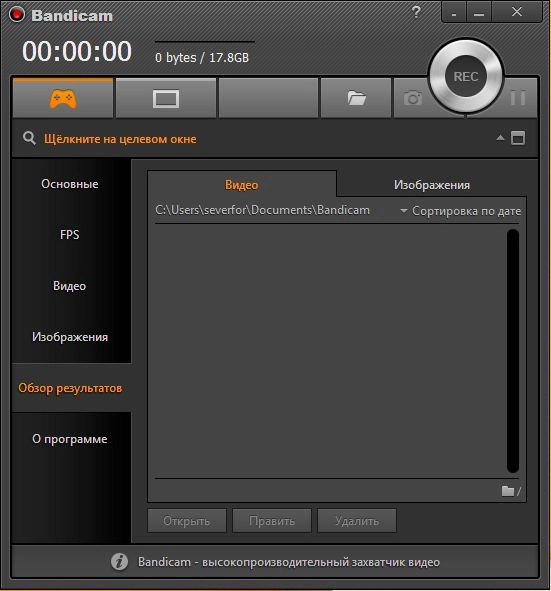Click the Bandicam red logo icon
This screenshot has height=591, width=551.
pyautogui.click(x=17, y=15)
